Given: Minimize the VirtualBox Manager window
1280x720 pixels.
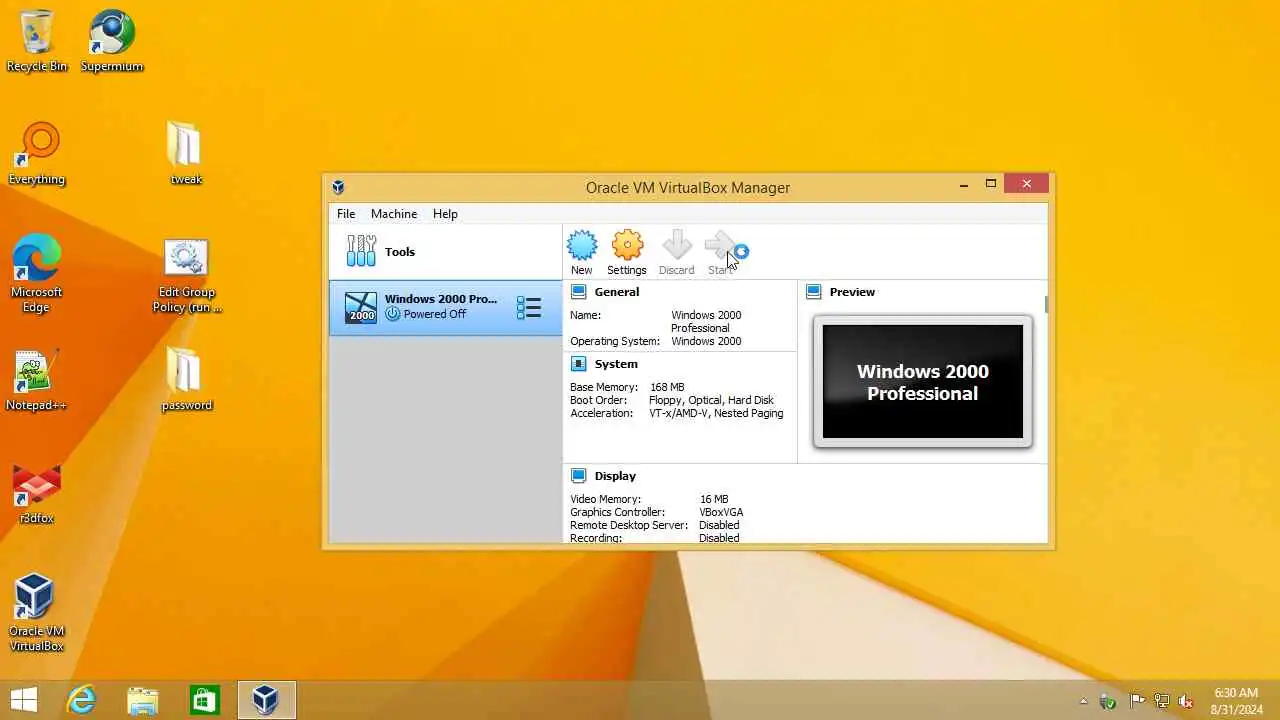Looking at the screenshot, I should (964, 184).
